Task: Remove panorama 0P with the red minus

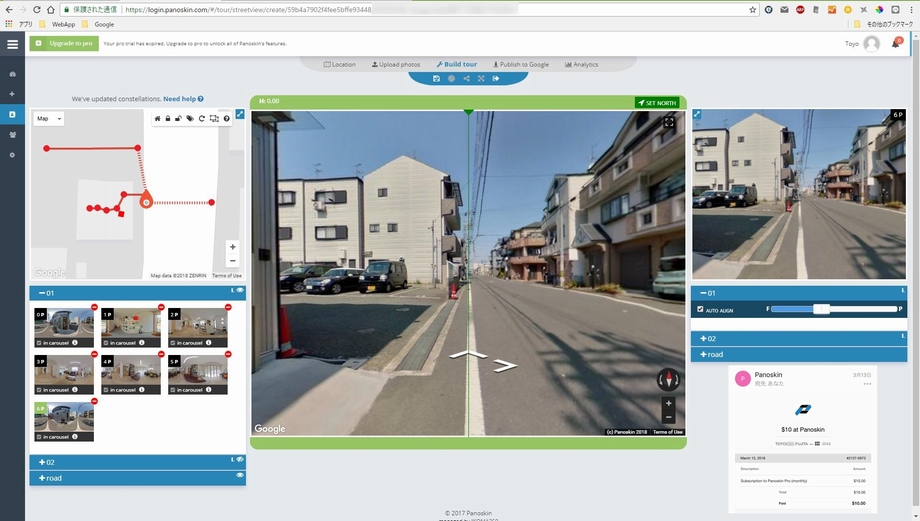Action: click(x=94, y=307)
